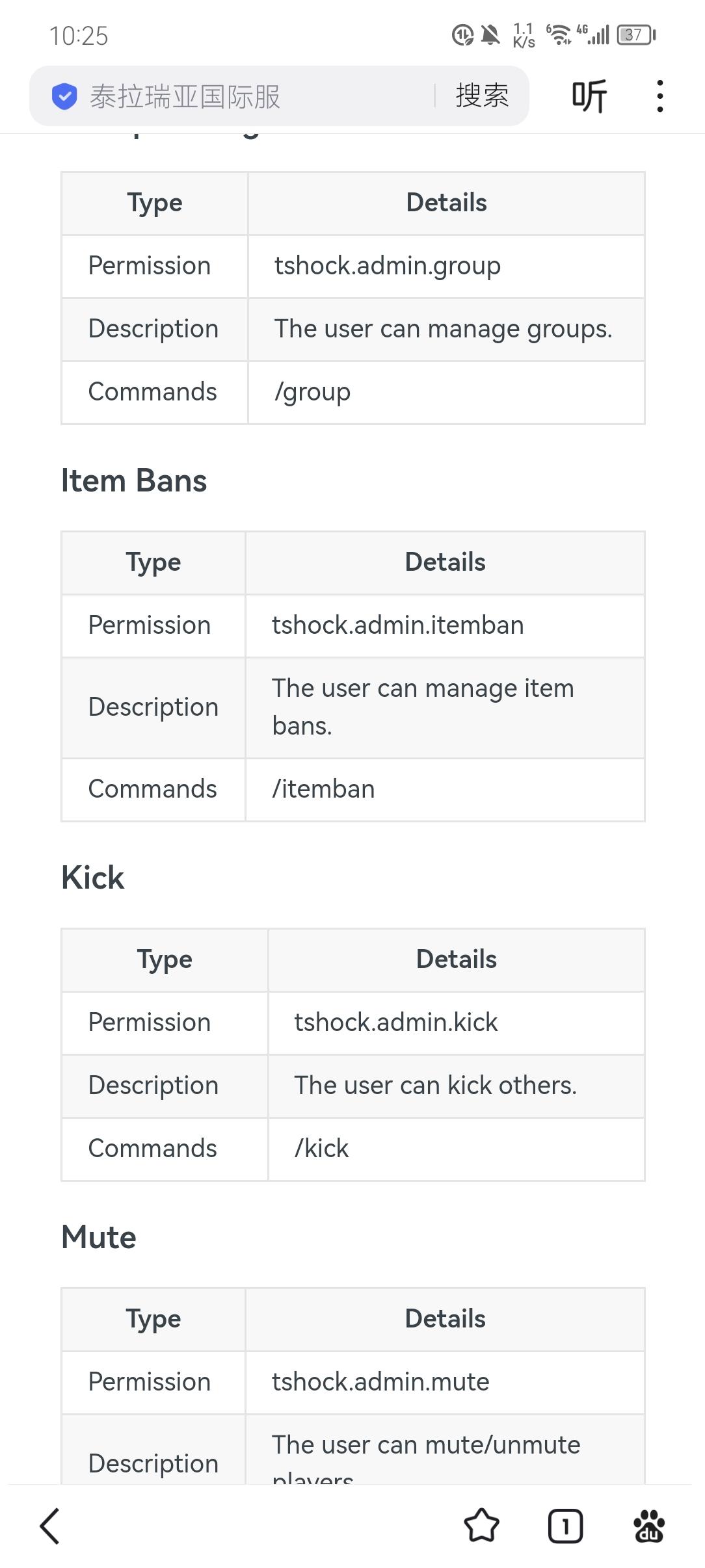
Task: Tap the tshock.admin.mute permission cell
Action: (445, 1383)
